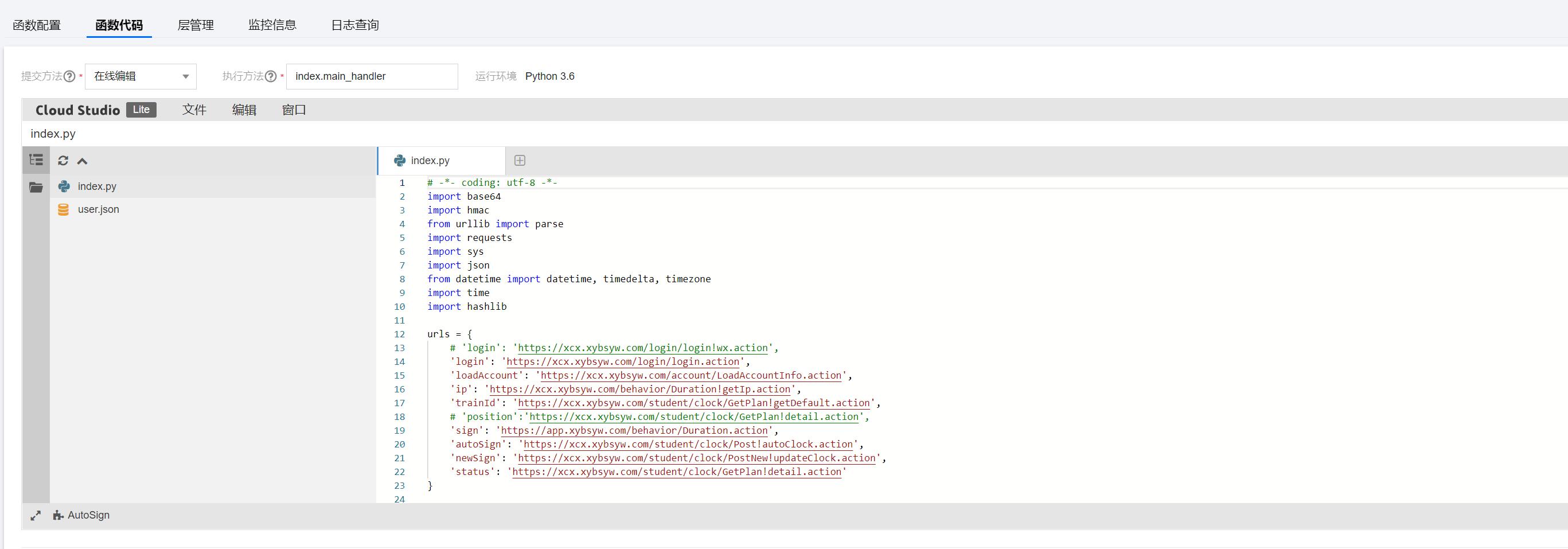This screenshot has width=1568, height=549.
Task: Refresh the file explorer list
Action: [63, 161]
